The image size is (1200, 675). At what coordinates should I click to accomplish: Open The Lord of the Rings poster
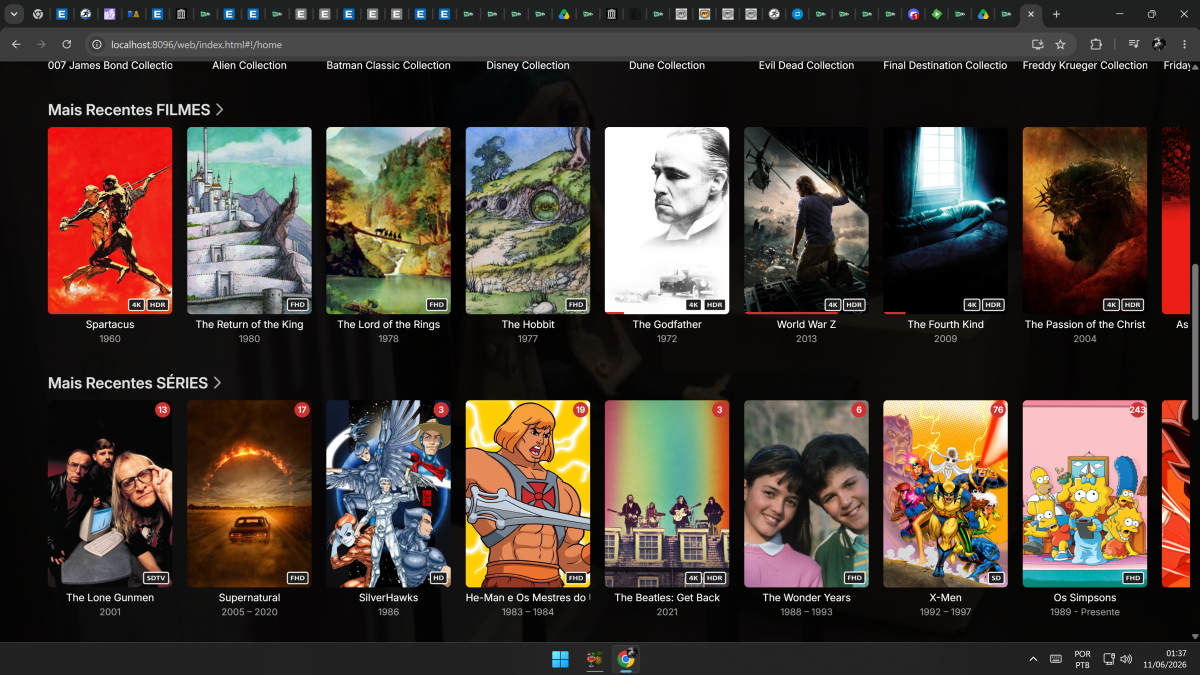tap(388, 220)
